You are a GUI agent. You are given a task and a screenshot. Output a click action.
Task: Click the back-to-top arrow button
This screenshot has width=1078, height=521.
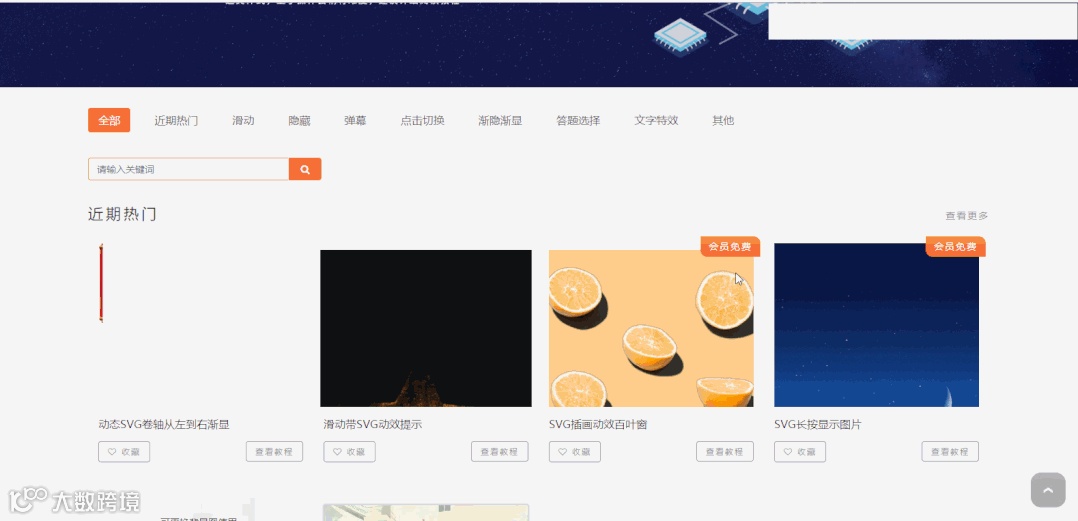coord(1048,490)
